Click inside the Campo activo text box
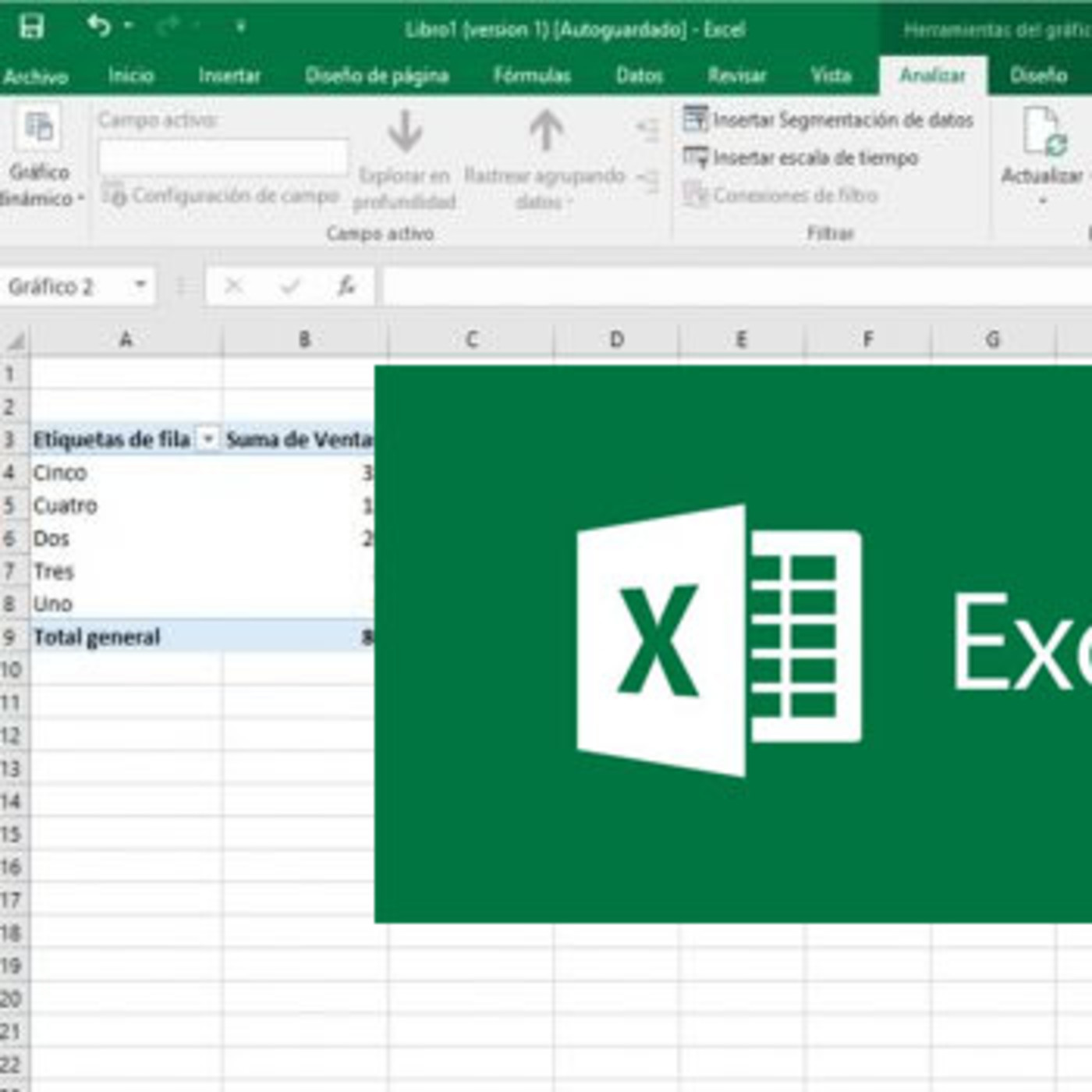The width and height of the screenshot is (1092, 1092). coord(223,156)
